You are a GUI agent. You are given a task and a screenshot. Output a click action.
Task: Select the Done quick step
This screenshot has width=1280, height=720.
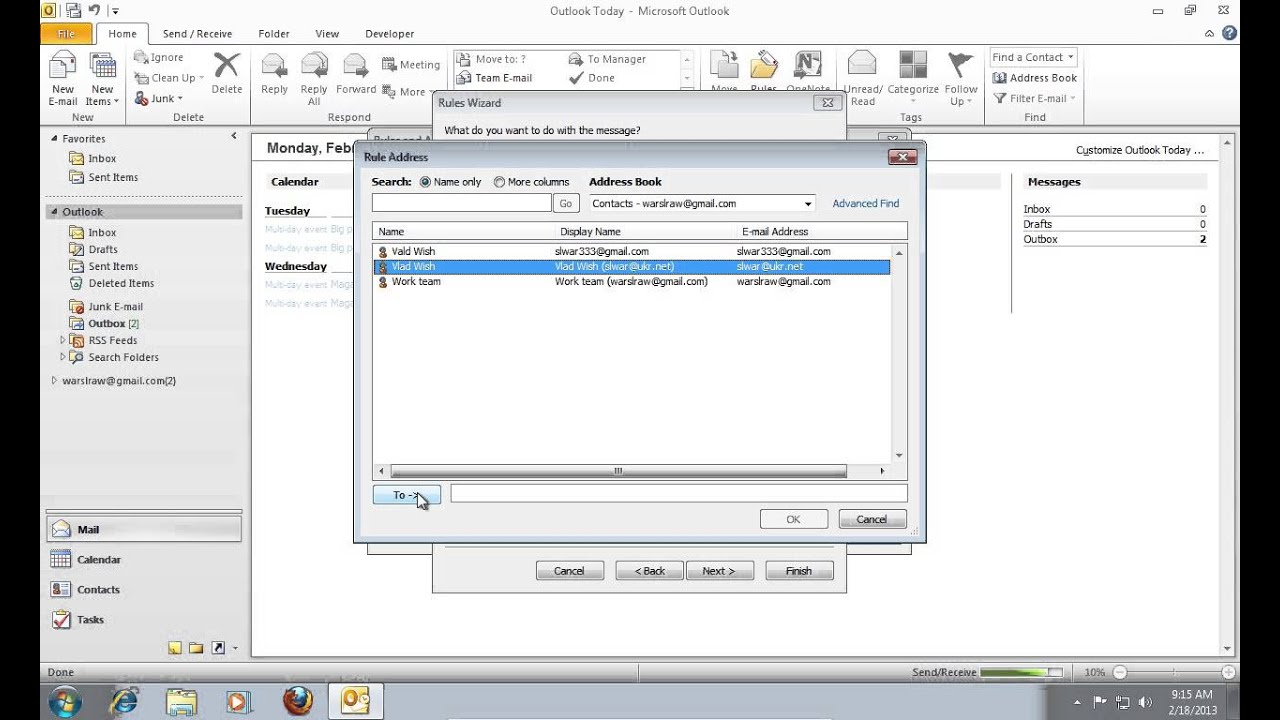pyautogui.click(x=591, y=78)
